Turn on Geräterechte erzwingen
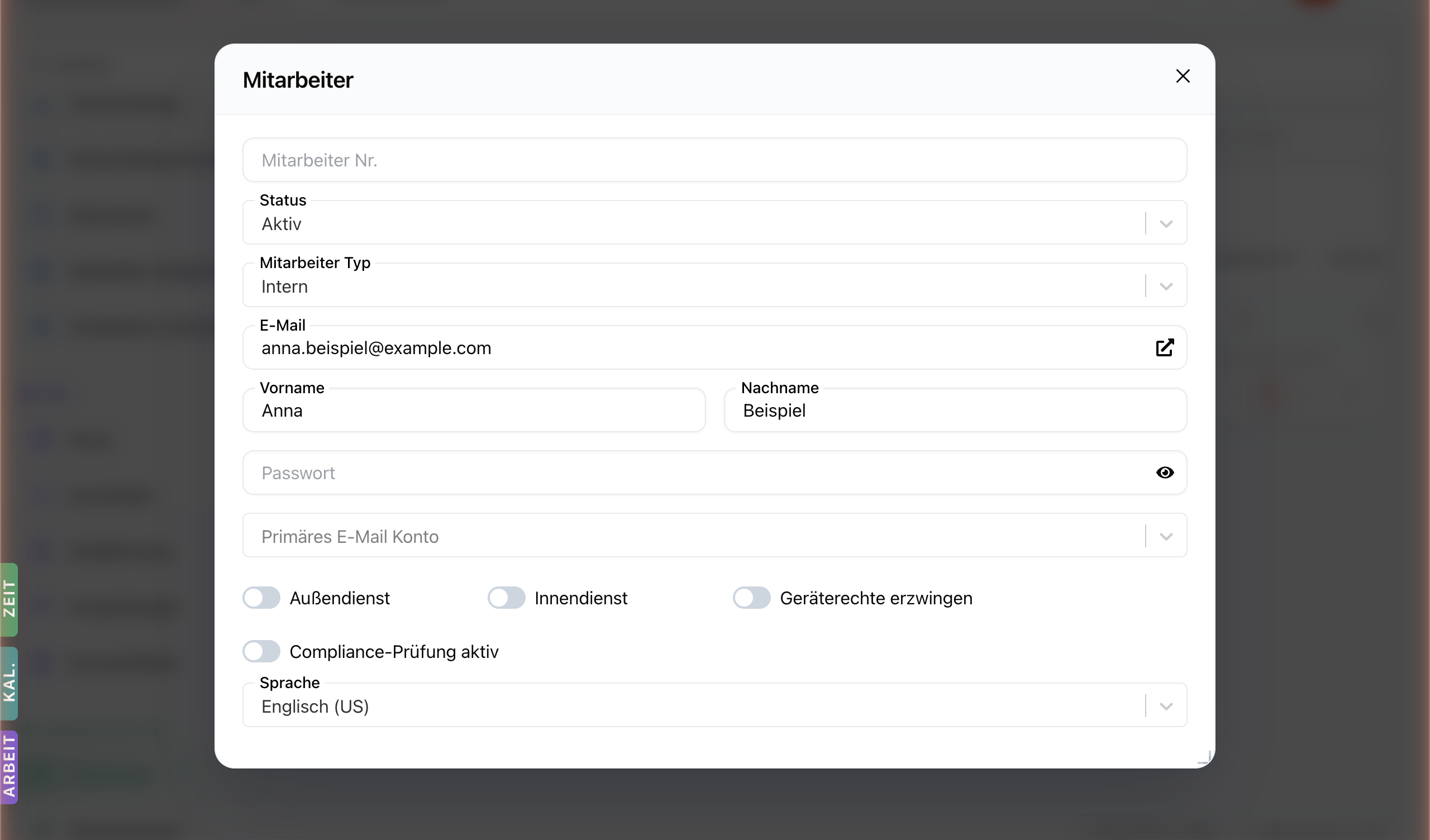 (x=751, y=598)
